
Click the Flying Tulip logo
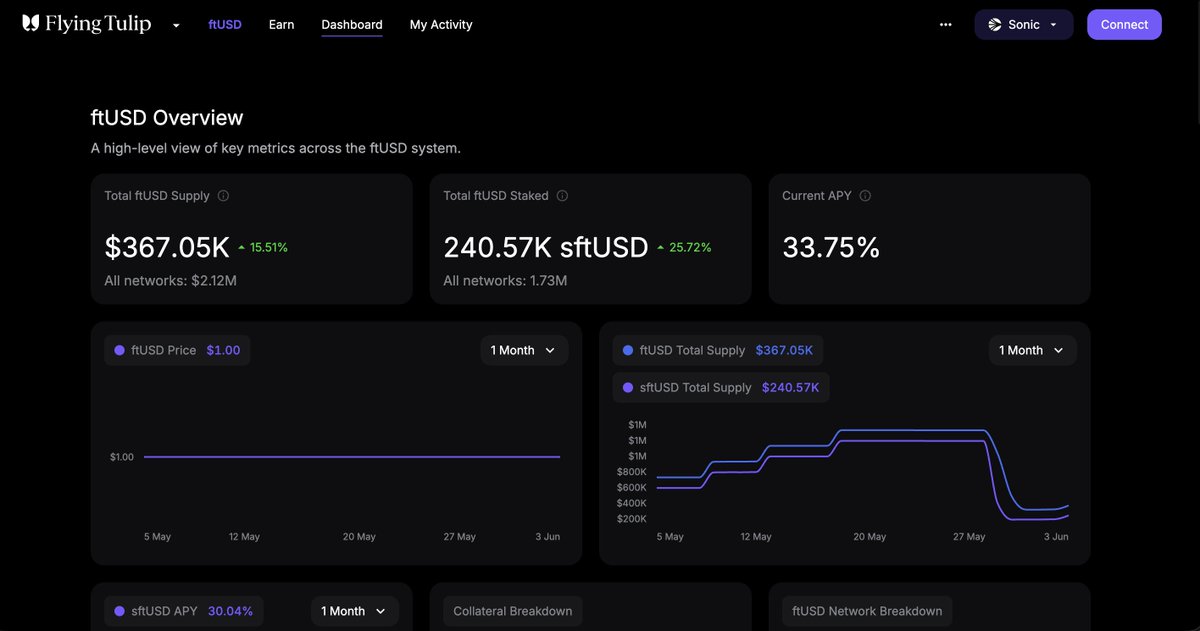click(x=87, y=24)
